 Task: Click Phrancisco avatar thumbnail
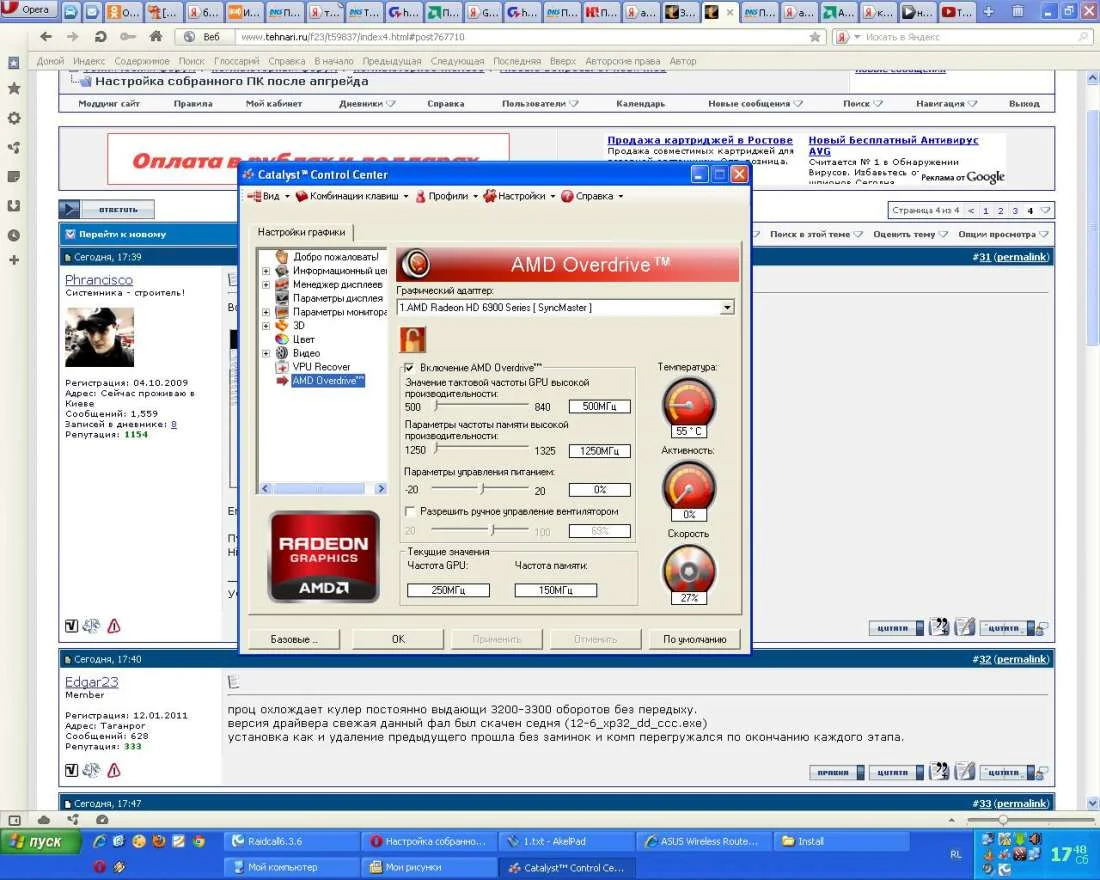(99, 338)
